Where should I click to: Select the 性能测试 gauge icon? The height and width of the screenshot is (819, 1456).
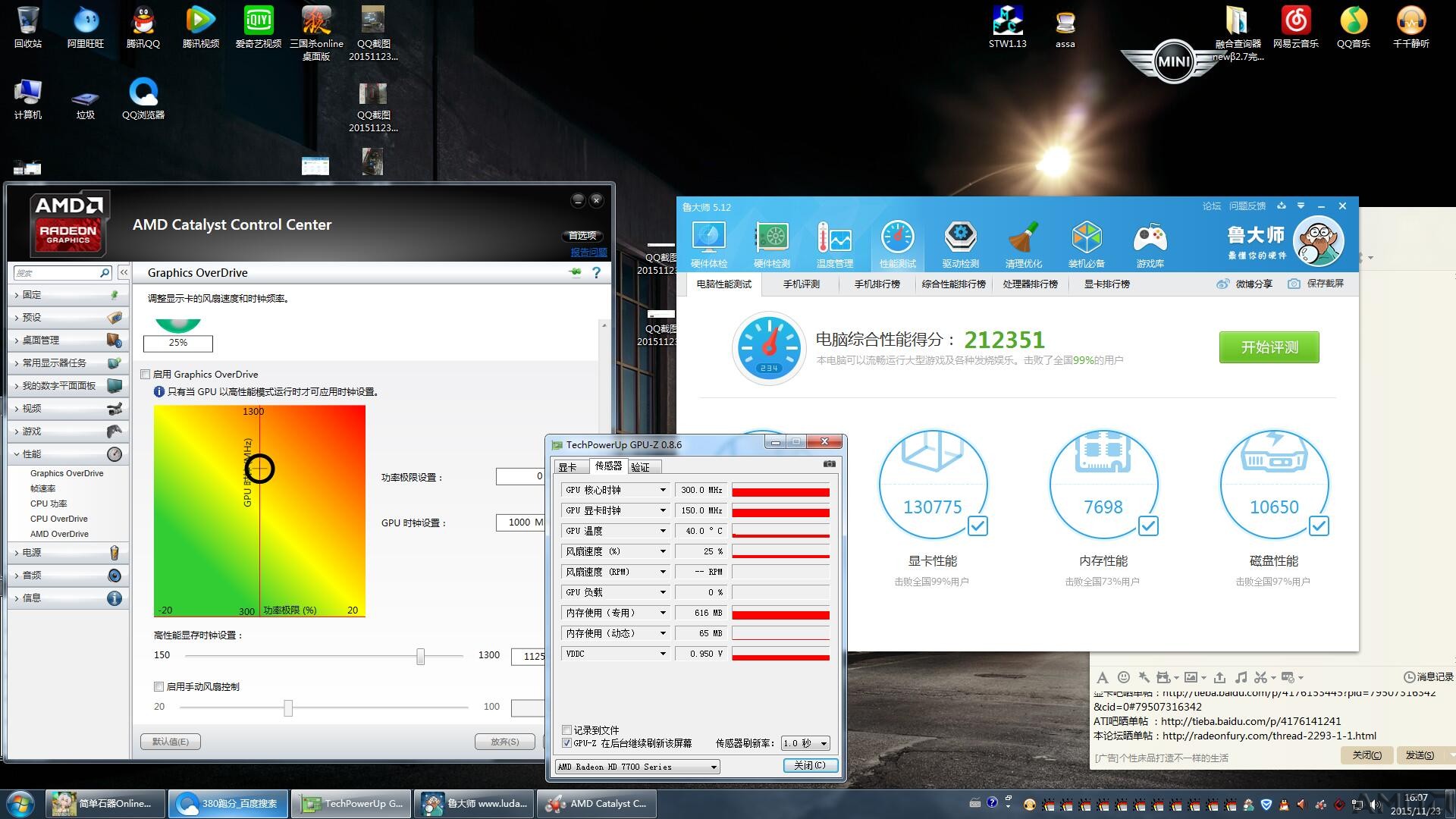coord(898,237)
